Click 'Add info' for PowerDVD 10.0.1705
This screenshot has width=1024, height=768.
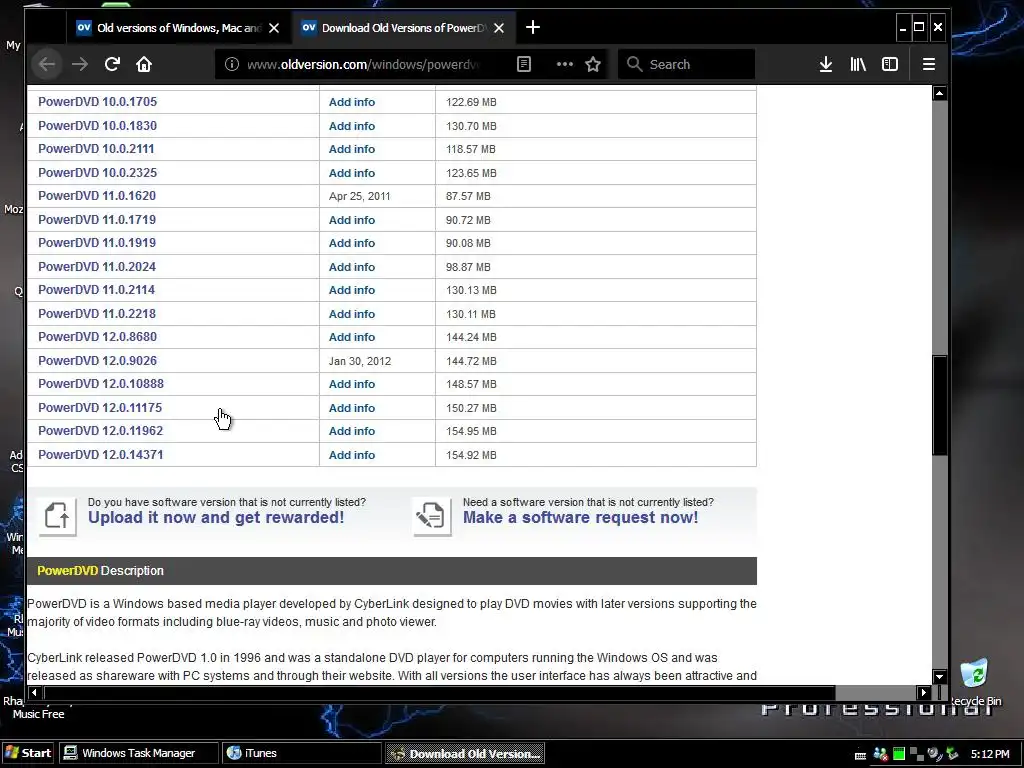point(352,102)
